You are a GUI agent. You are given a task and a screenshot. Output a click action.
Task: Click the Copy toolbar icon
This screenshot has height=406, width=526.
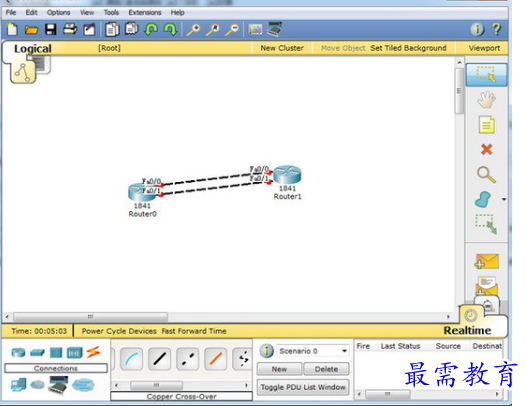pos(112,30)
